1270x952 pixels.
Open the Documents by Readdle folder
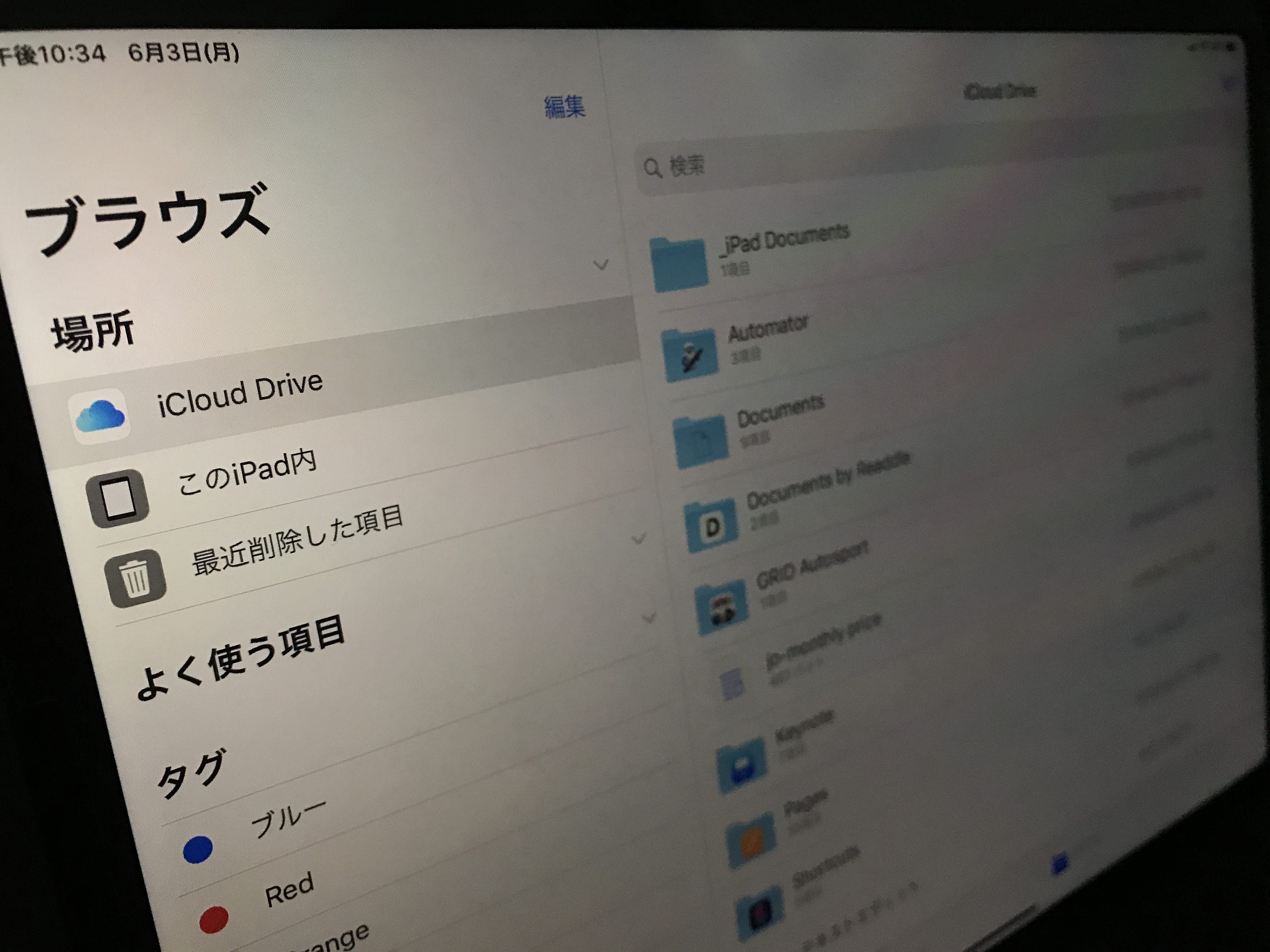(x=711, y=525)
